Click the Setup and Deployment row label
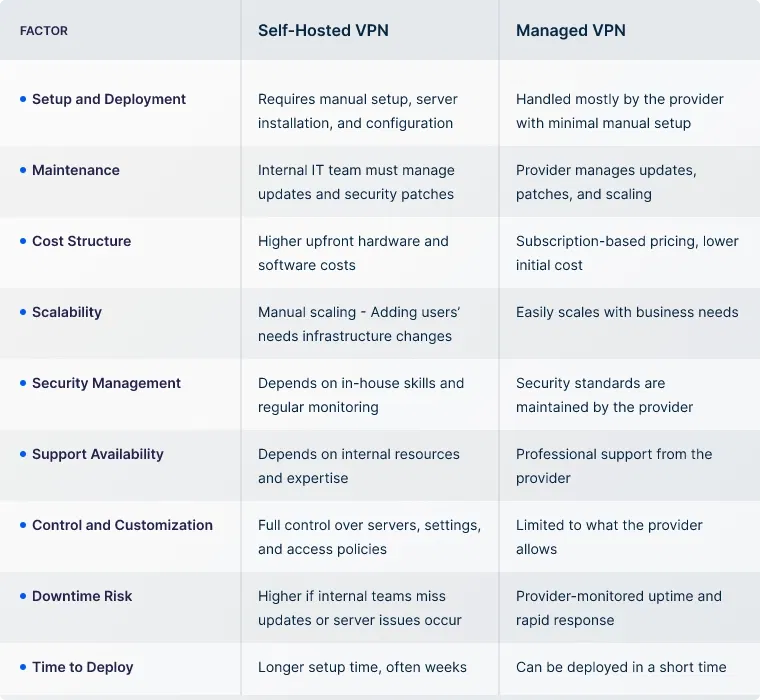Screen dimensions: 760x700 tap(109, 99)
